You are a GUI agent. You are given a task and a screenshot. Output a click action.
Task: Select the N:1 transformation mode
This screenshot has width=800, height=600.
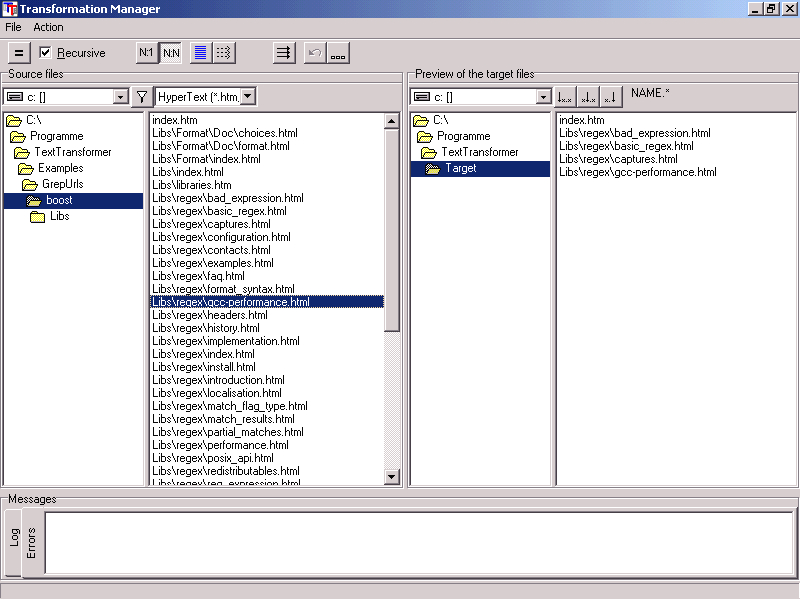[x=147, y=53]
